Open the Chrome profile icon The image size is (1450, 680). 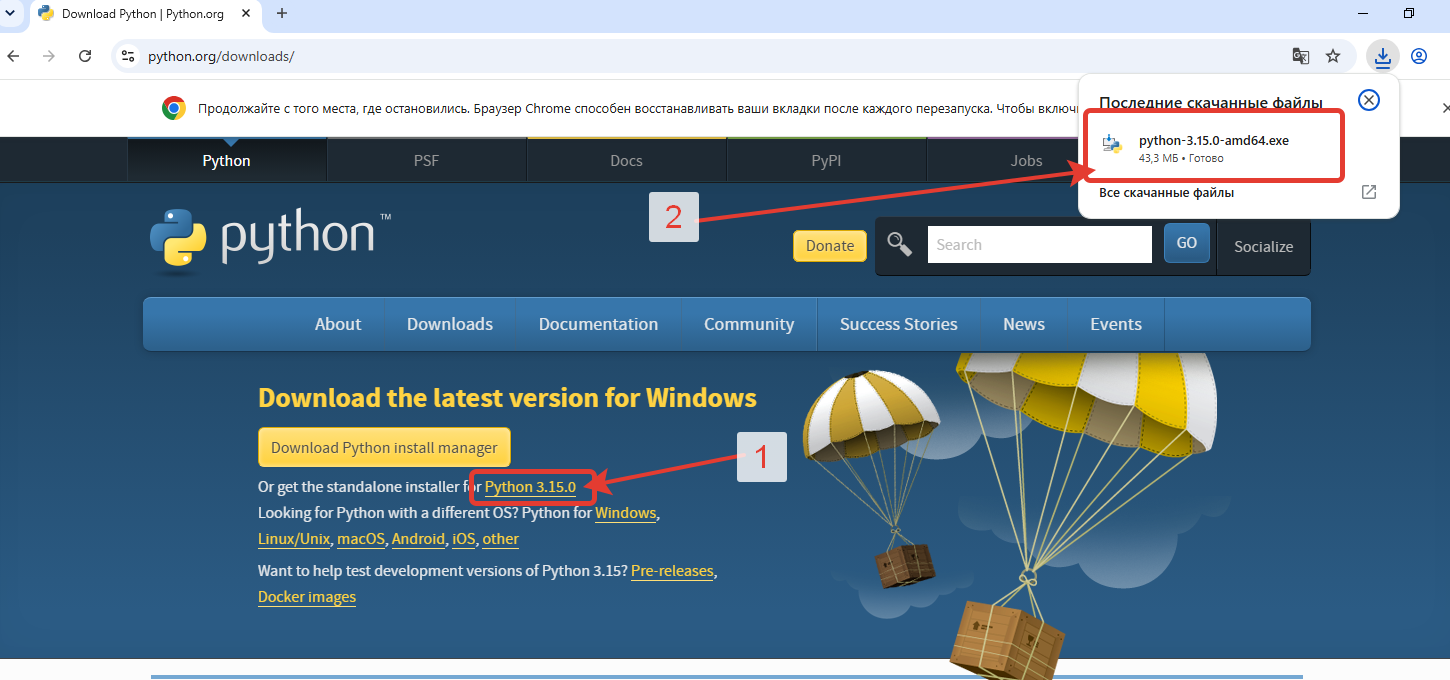point(1418,56)
